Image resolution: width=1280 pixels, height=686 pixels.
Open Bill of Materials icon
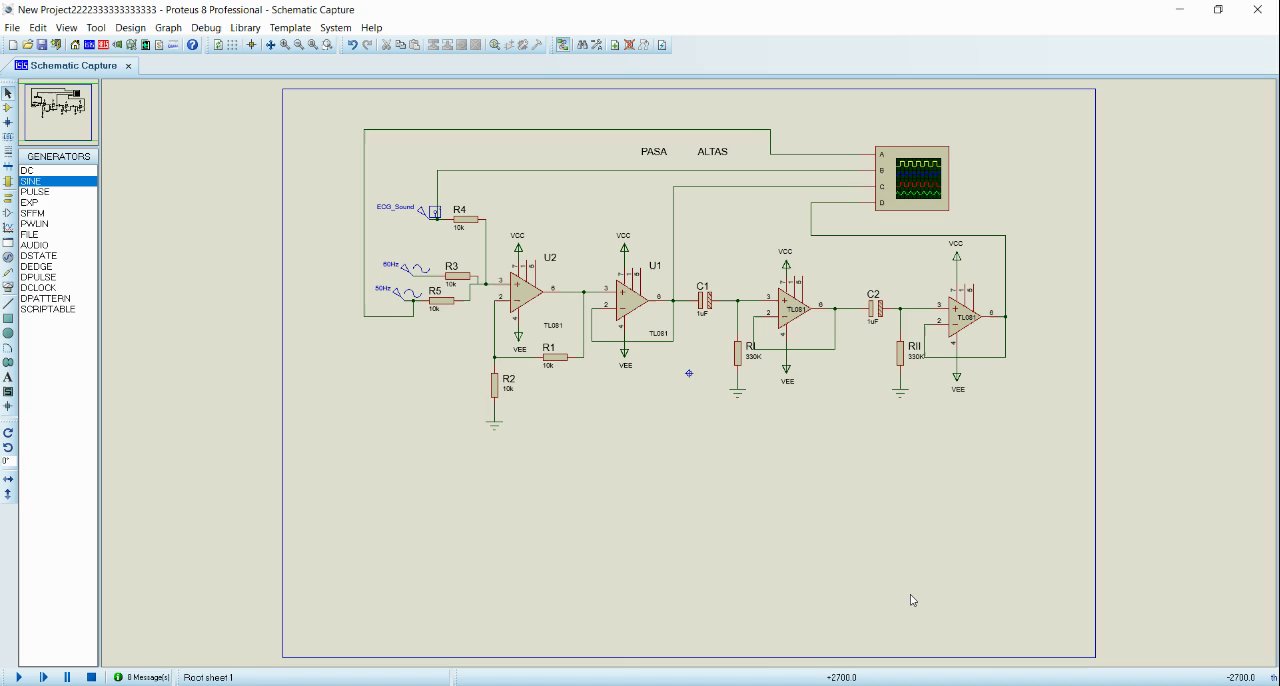coord(159,45)
